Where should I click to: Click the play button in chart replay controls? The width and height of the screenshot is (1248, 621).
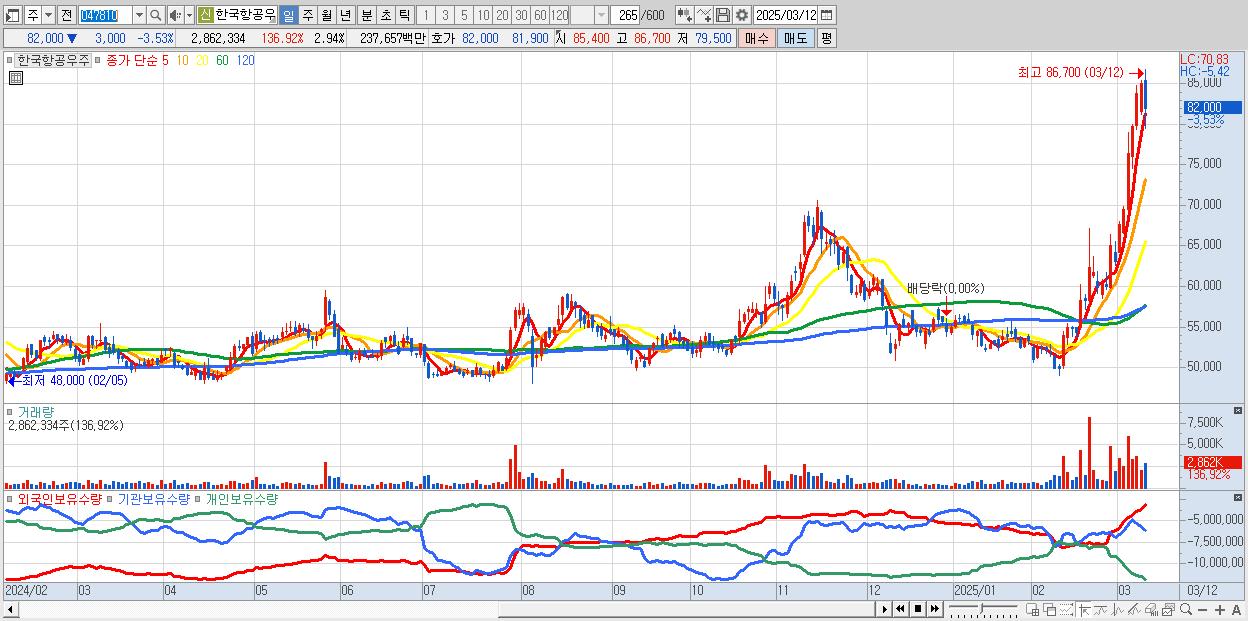click(885, 609)
